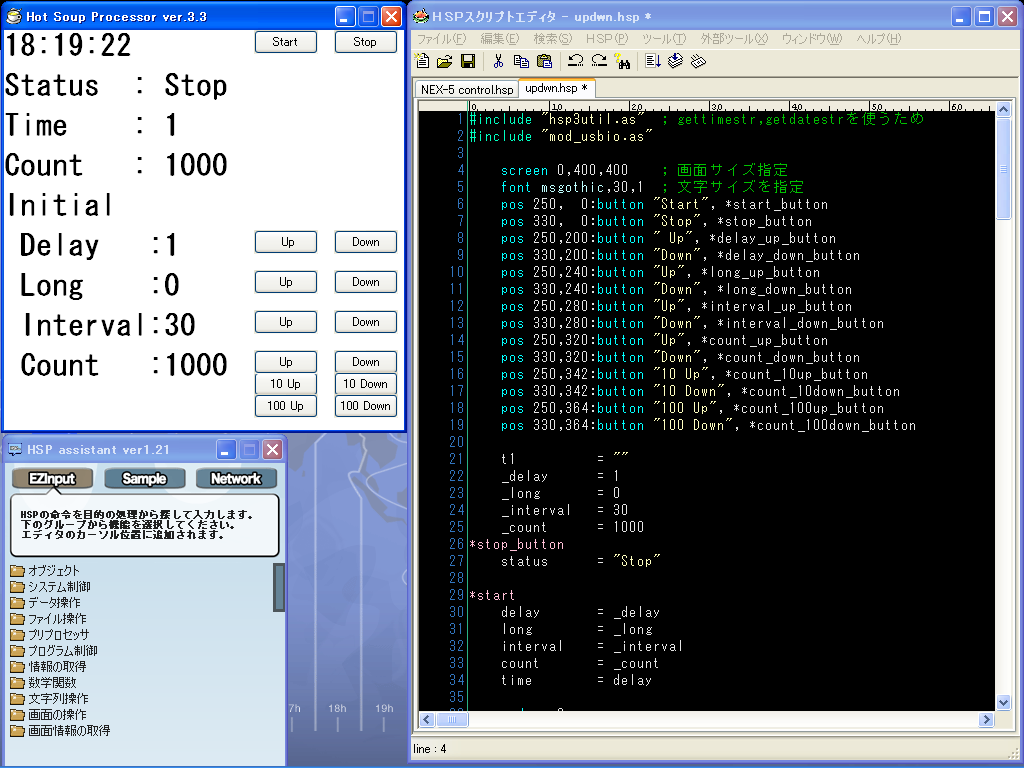
Task: Click the editor's vertical scrollbar down arrow
Action: 1003,702
